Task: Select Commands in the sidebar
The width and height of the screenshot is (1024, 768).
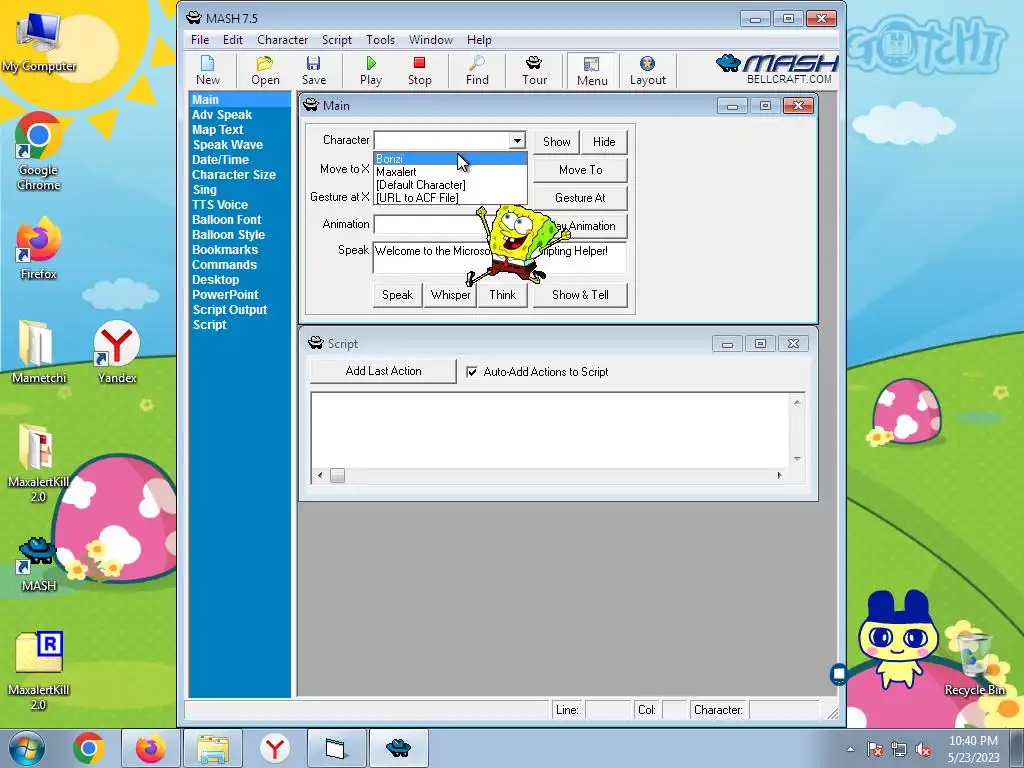Action: 224,265
